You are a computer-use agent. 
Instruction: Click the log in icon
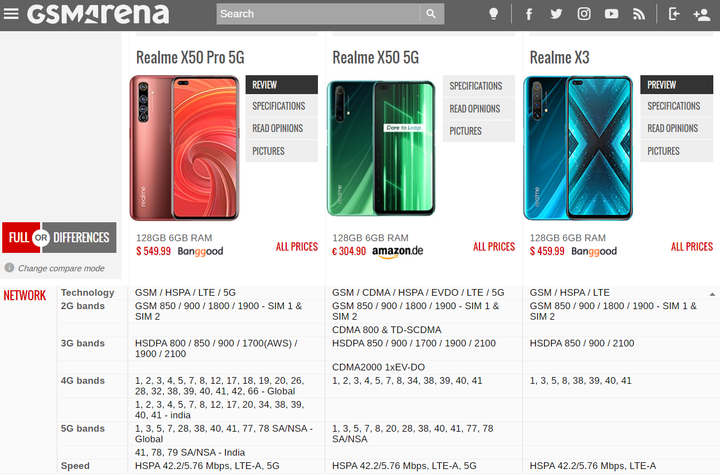(674, 14)
